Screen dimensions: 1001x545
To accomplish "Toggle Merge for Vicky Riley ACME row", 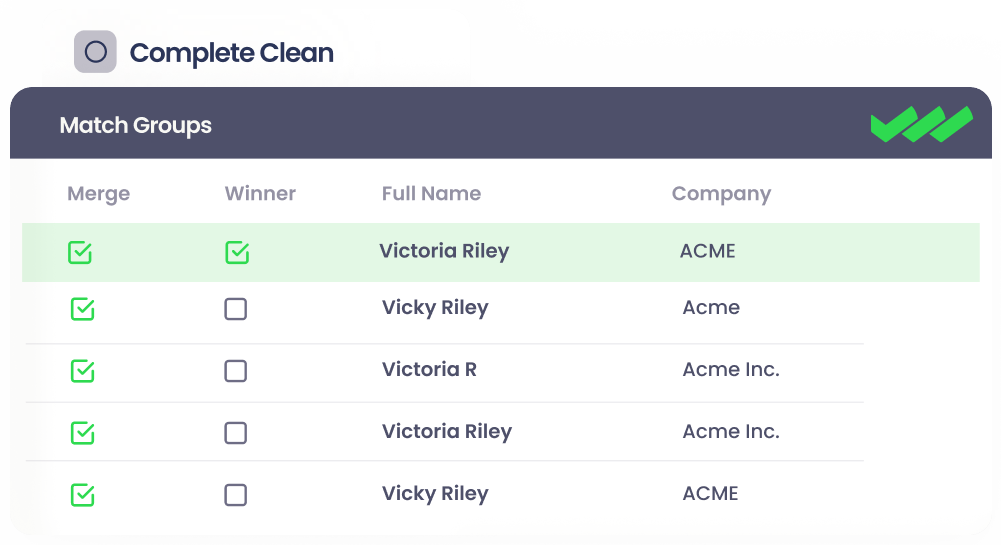I will pos(82,495).
